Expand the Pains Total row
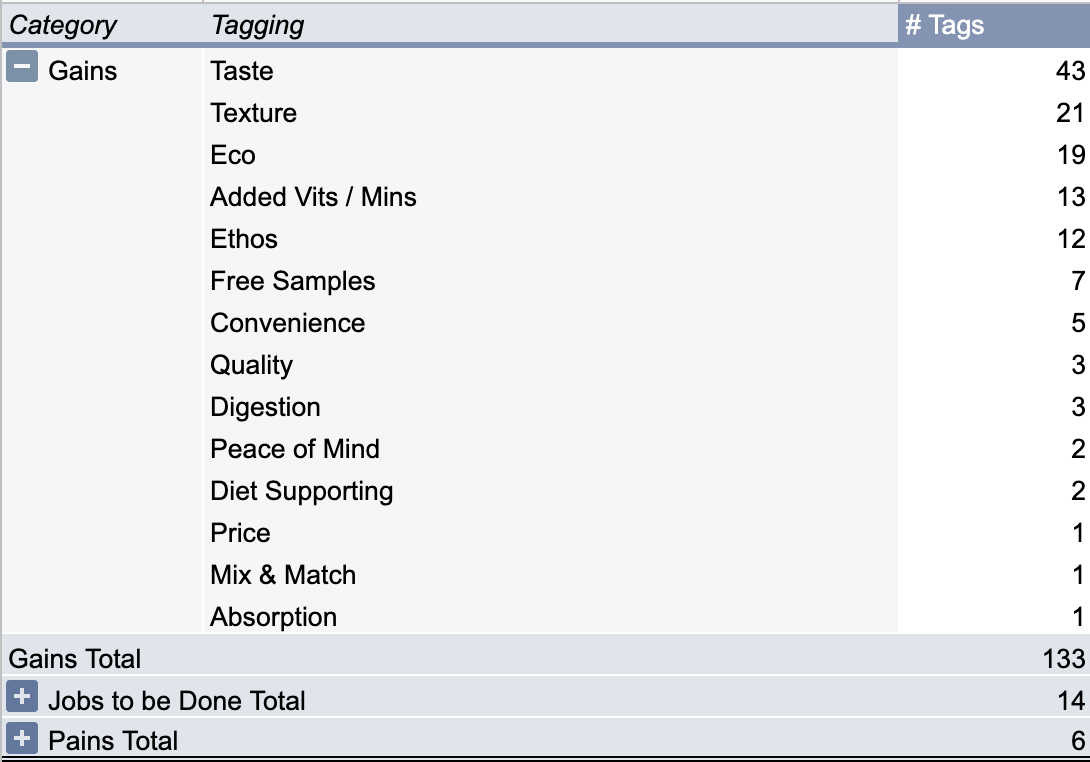Screen dimensions: 1090x762 pos(22,738)
